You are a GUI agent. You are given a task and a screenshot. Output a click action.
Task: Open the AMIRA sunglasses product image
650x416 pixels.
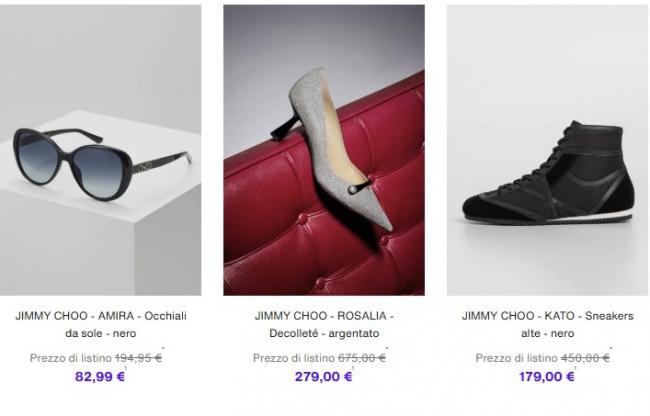click(100, 150)
